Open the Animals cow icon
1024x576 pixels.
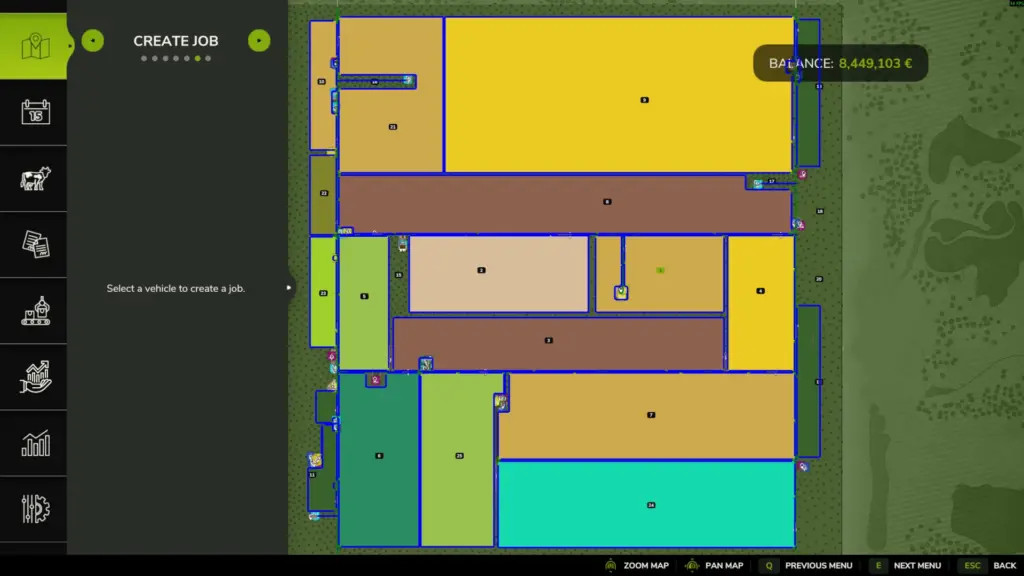[x=35, y=179]
